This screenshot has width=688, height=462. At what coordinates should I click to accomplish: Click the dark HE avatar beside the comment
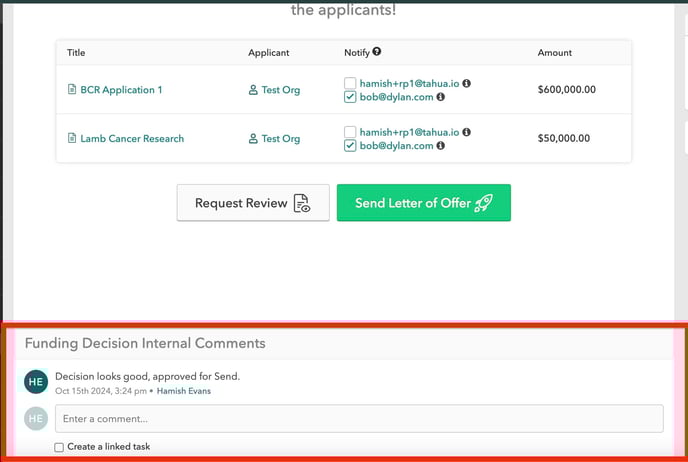pyautogui.click(x=35, y=382)
